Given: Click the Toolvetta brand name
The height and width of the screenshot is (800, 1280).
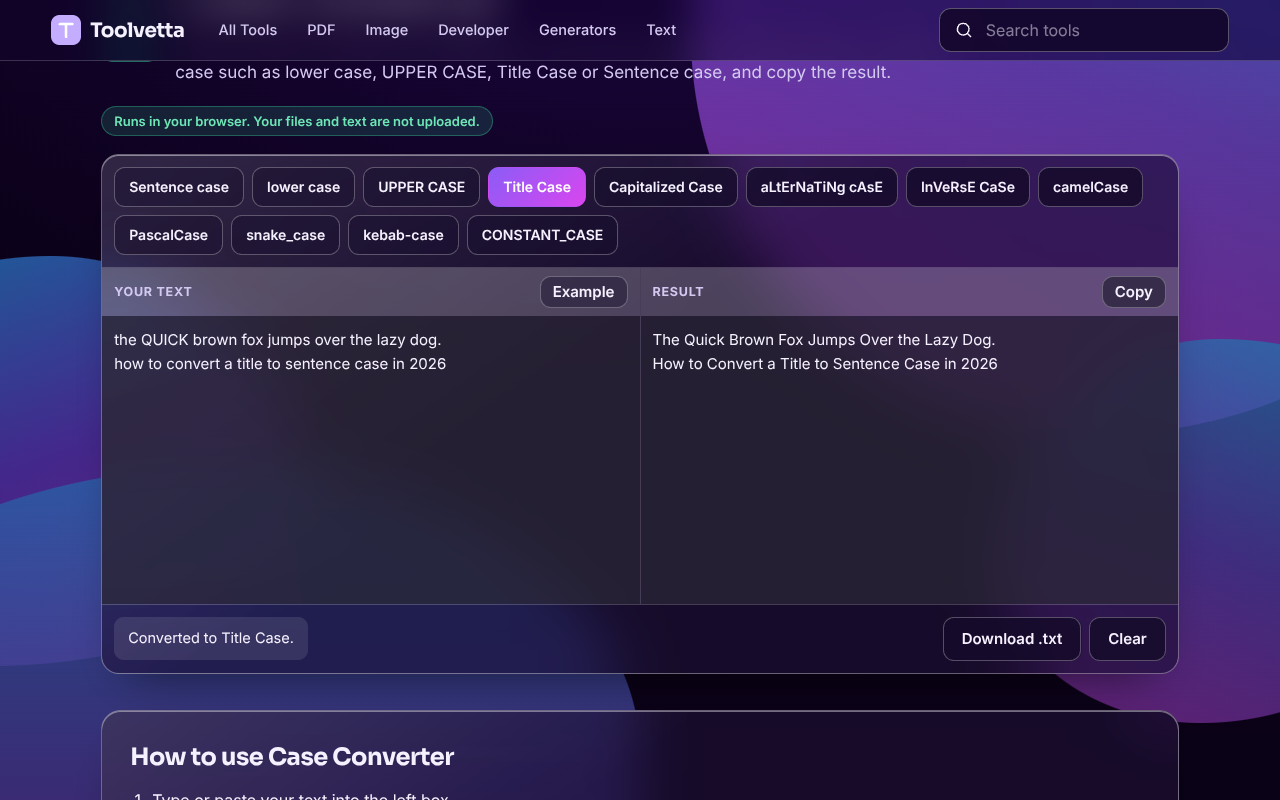Looking at the screenshot, I should 137,30.
